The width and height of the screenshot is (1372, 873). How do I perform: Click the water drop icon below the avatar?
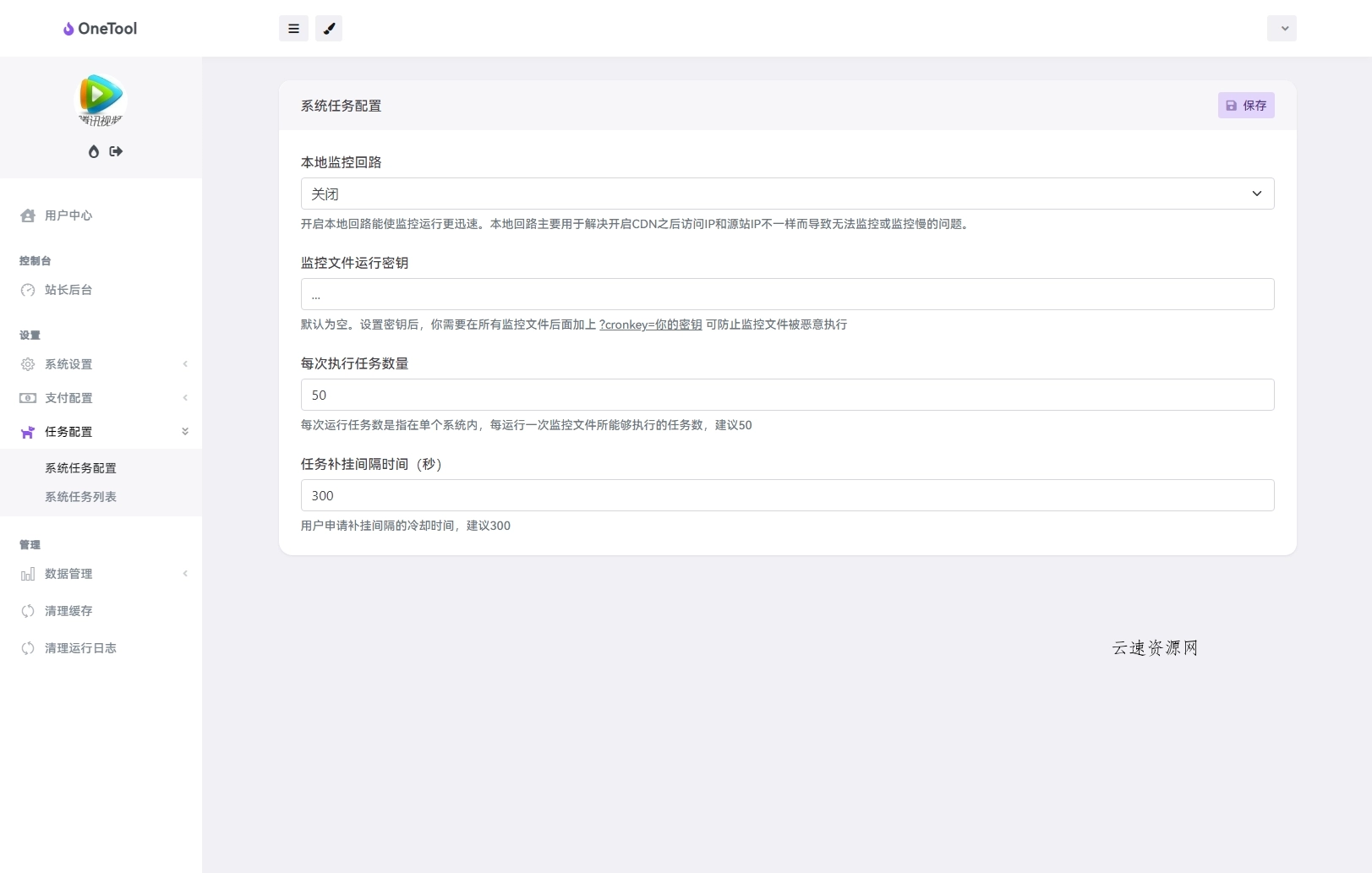93,151
